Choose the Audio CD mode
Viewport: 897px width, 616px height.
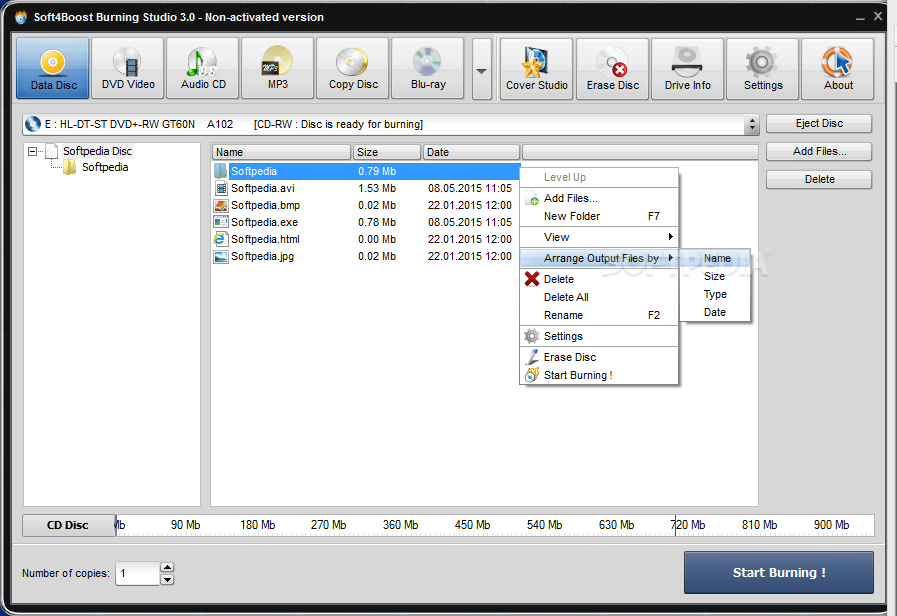click(x=203, y=68)
